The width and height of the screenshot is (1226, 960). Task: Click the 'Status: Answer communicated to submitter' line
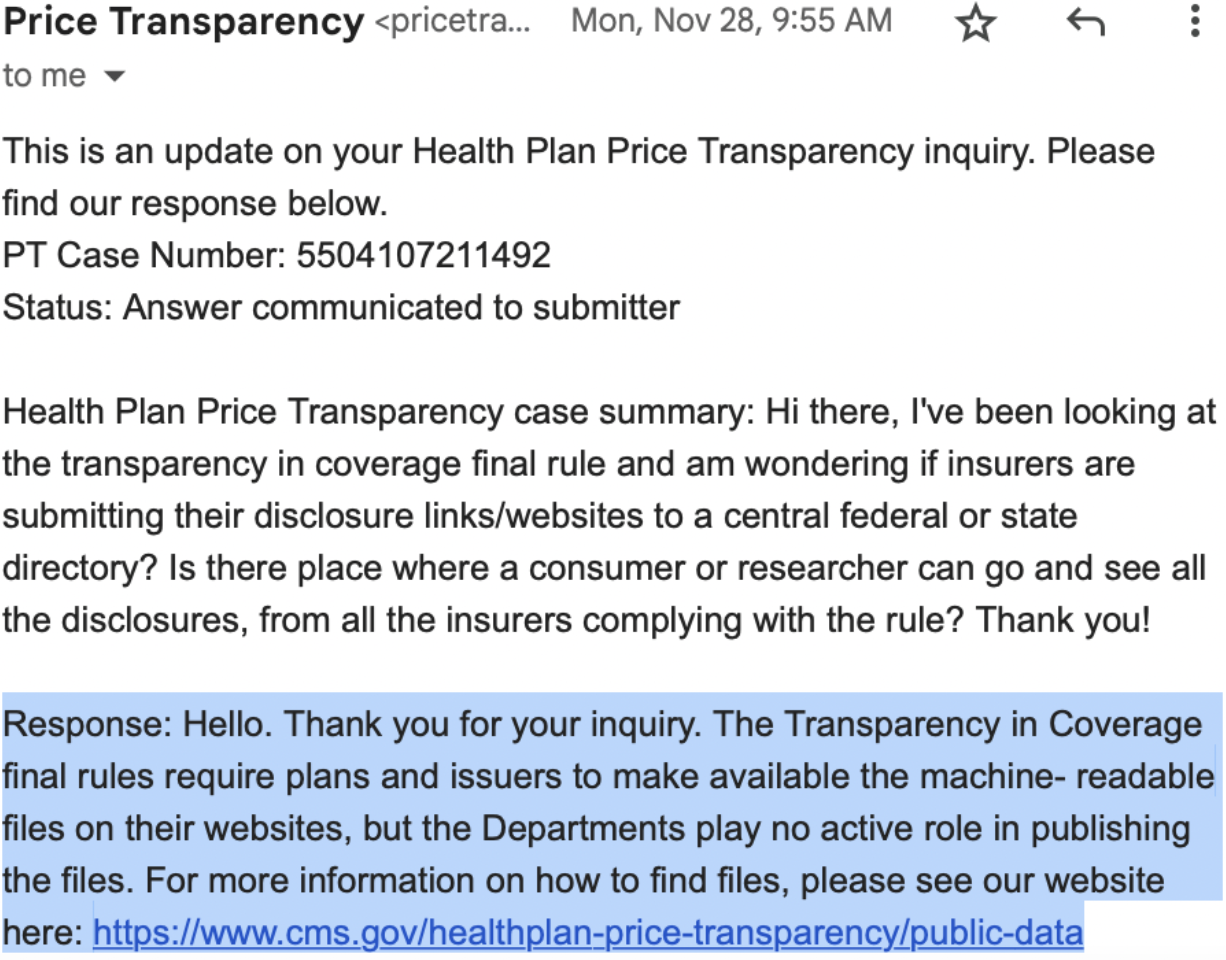coord(341,307)
